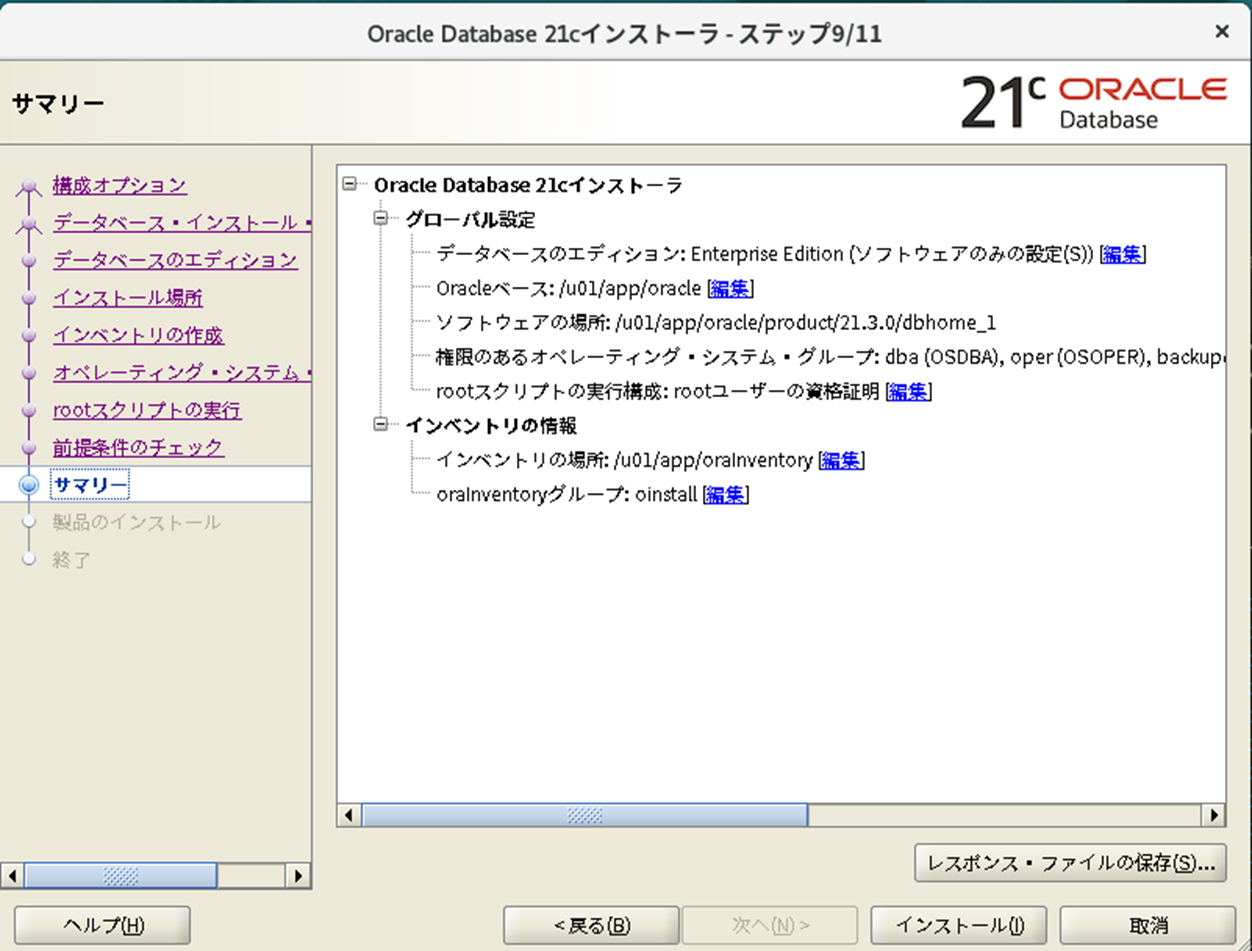Image resolution: width=1252 pixels, height=951 pixels.
Task: Click the summary pane horizontal scrollbar thumb
Action: pyautogui.click(x=585, y=815)
